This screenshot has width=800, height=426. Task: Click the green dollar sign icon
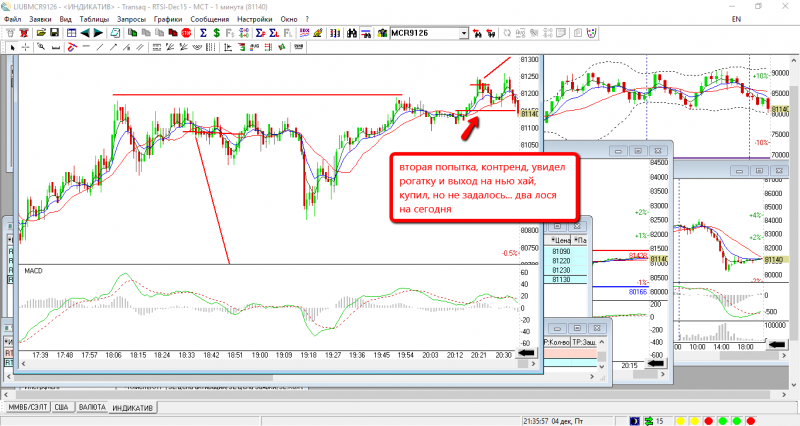[x=216, y=33]
